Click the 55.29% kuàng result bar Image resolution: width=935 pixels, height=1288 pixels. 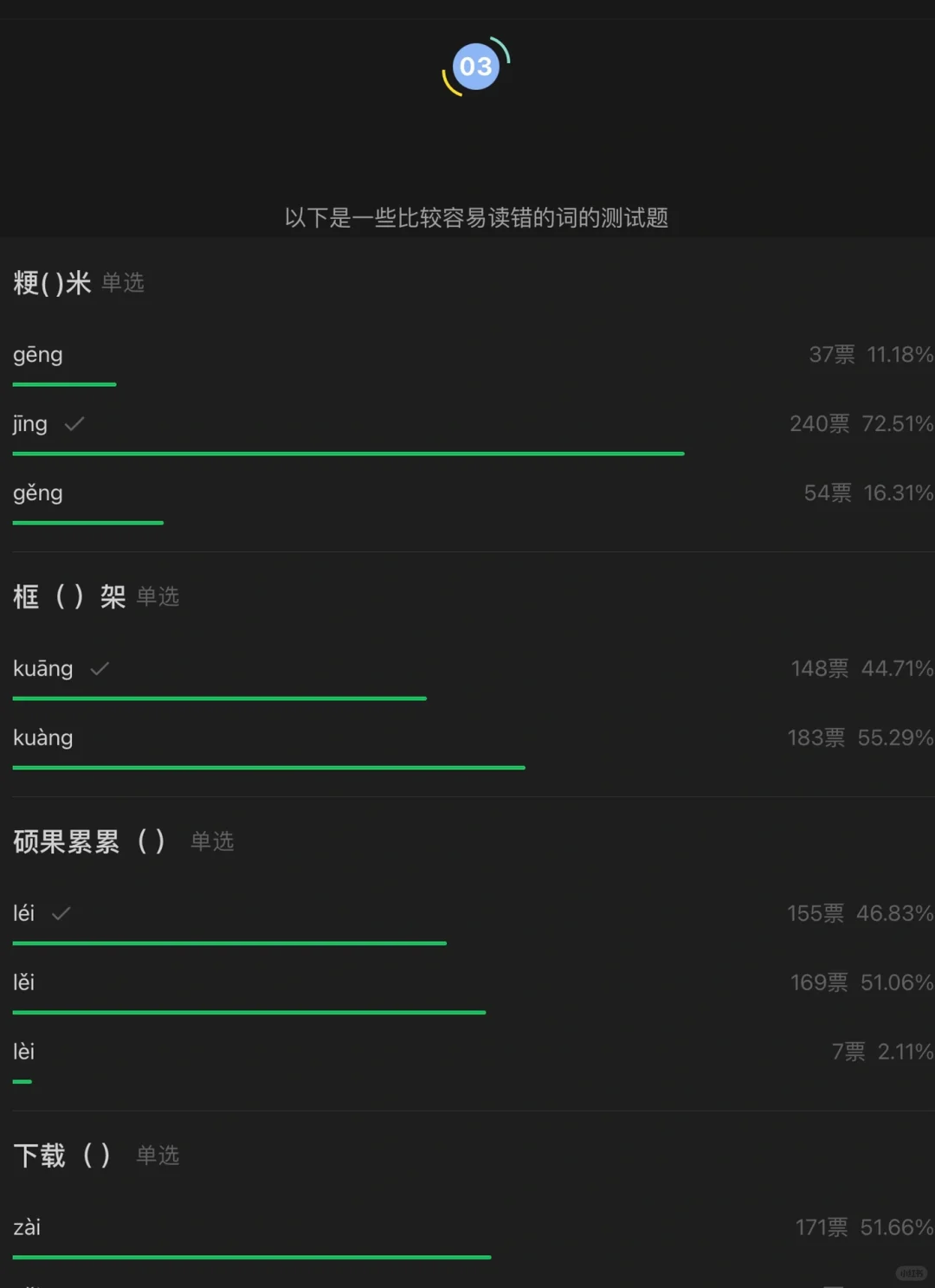(x=268, y=768)
